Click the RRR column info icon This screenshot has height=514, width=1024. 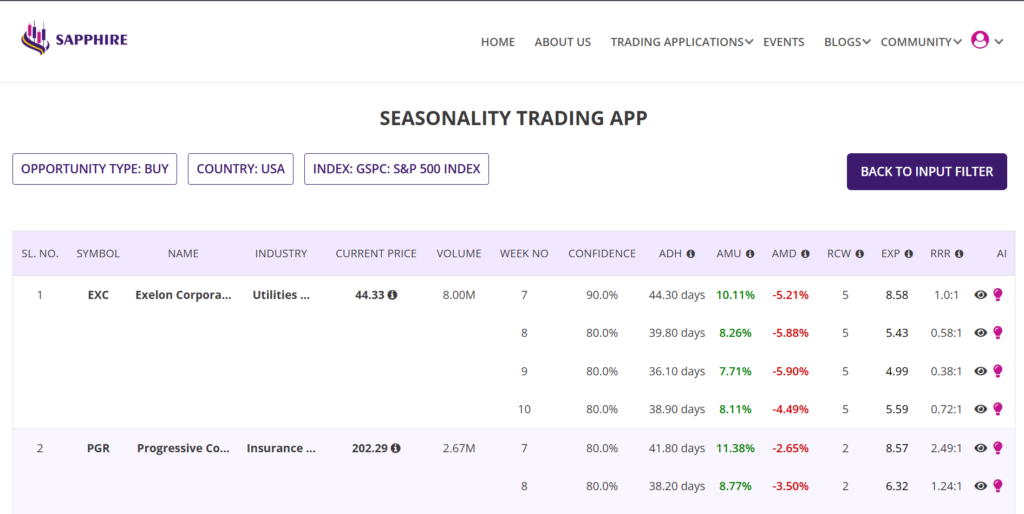point(958,254)
